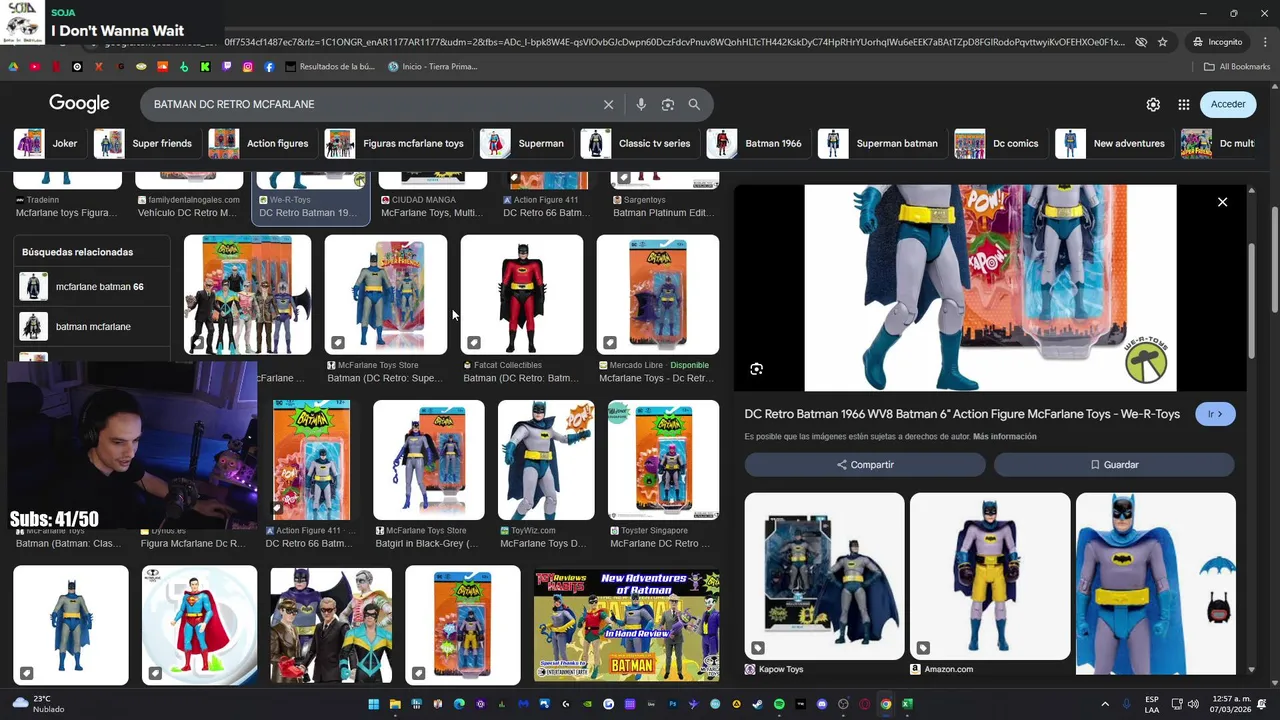
Task: Open Google Drive bookmark
Action: pyautogui.click(x=13, y=67)
